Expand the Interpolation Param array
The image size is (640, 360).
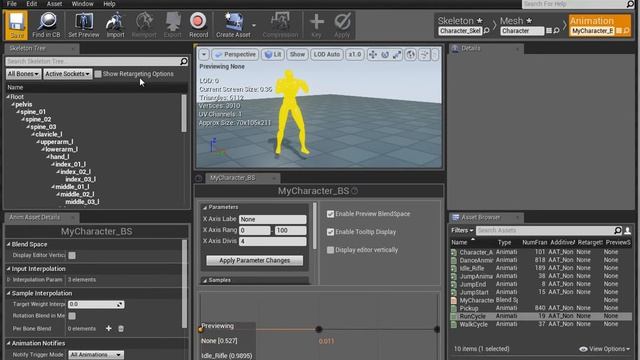[9, 280]
